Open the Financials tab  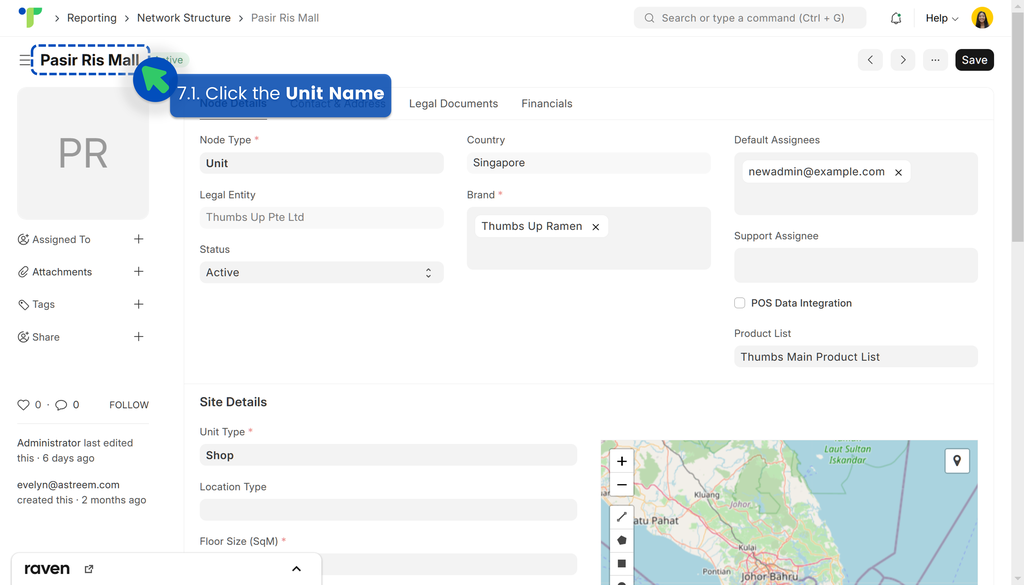tap(547, 103)
